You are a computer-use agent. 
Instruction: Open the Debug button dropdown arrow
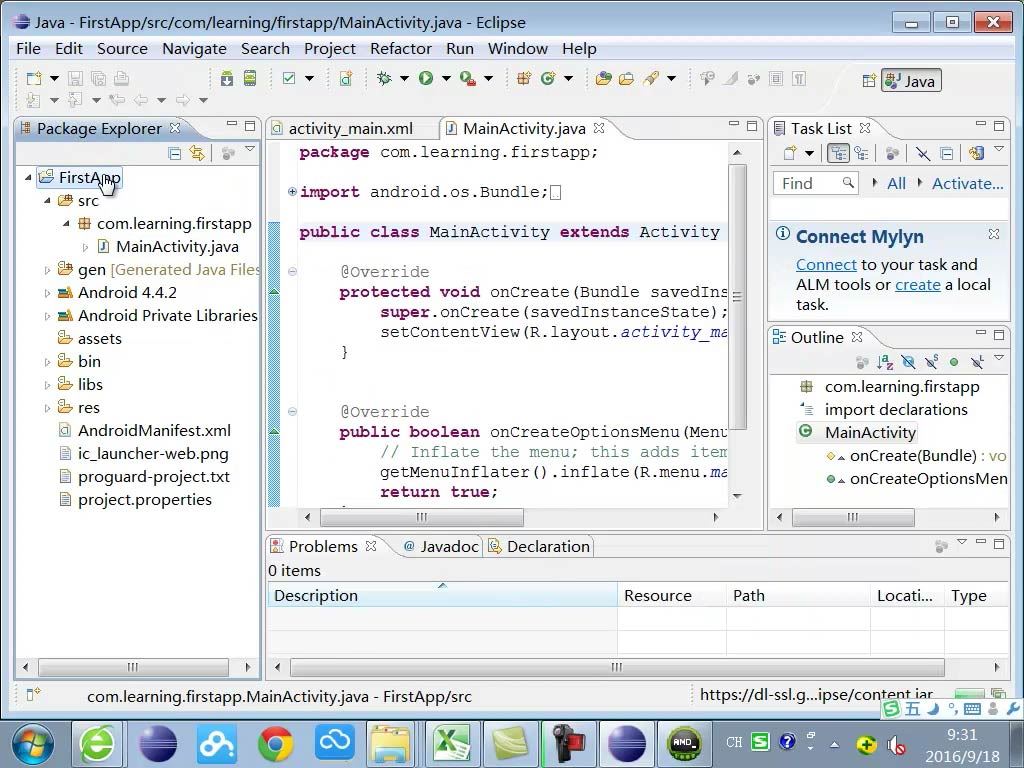404,79
